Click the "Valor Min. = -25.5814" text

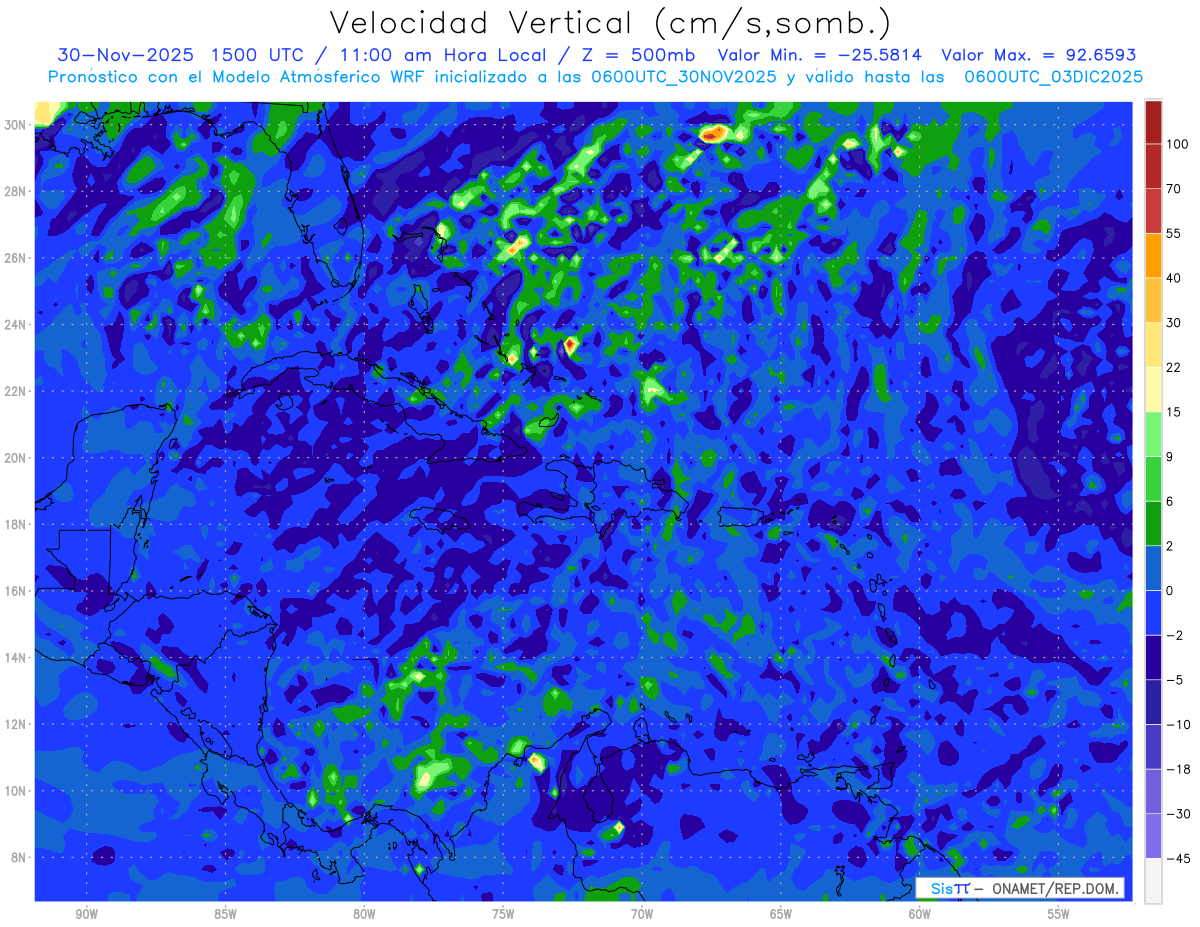pyautogui.click(x=822, y=55)
